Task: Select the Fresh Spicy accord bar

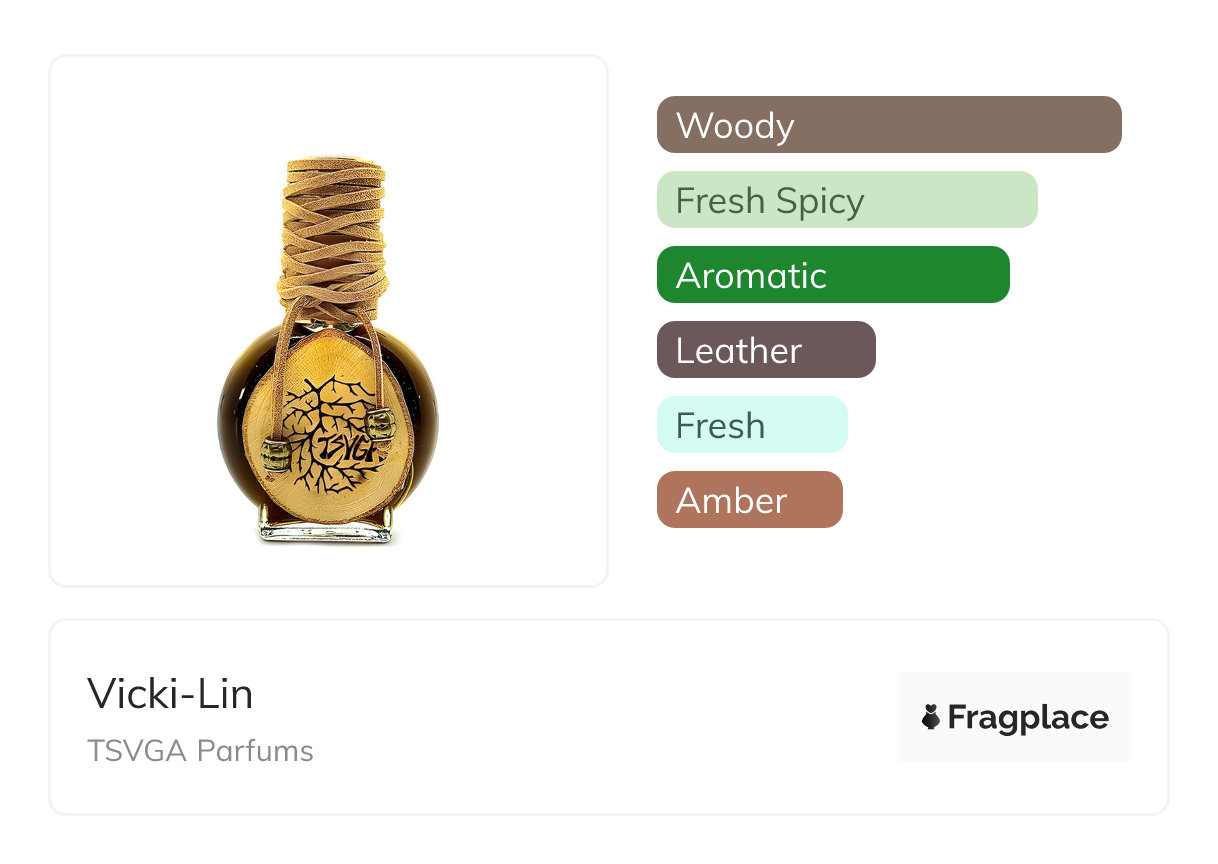Action: point(846,200)
